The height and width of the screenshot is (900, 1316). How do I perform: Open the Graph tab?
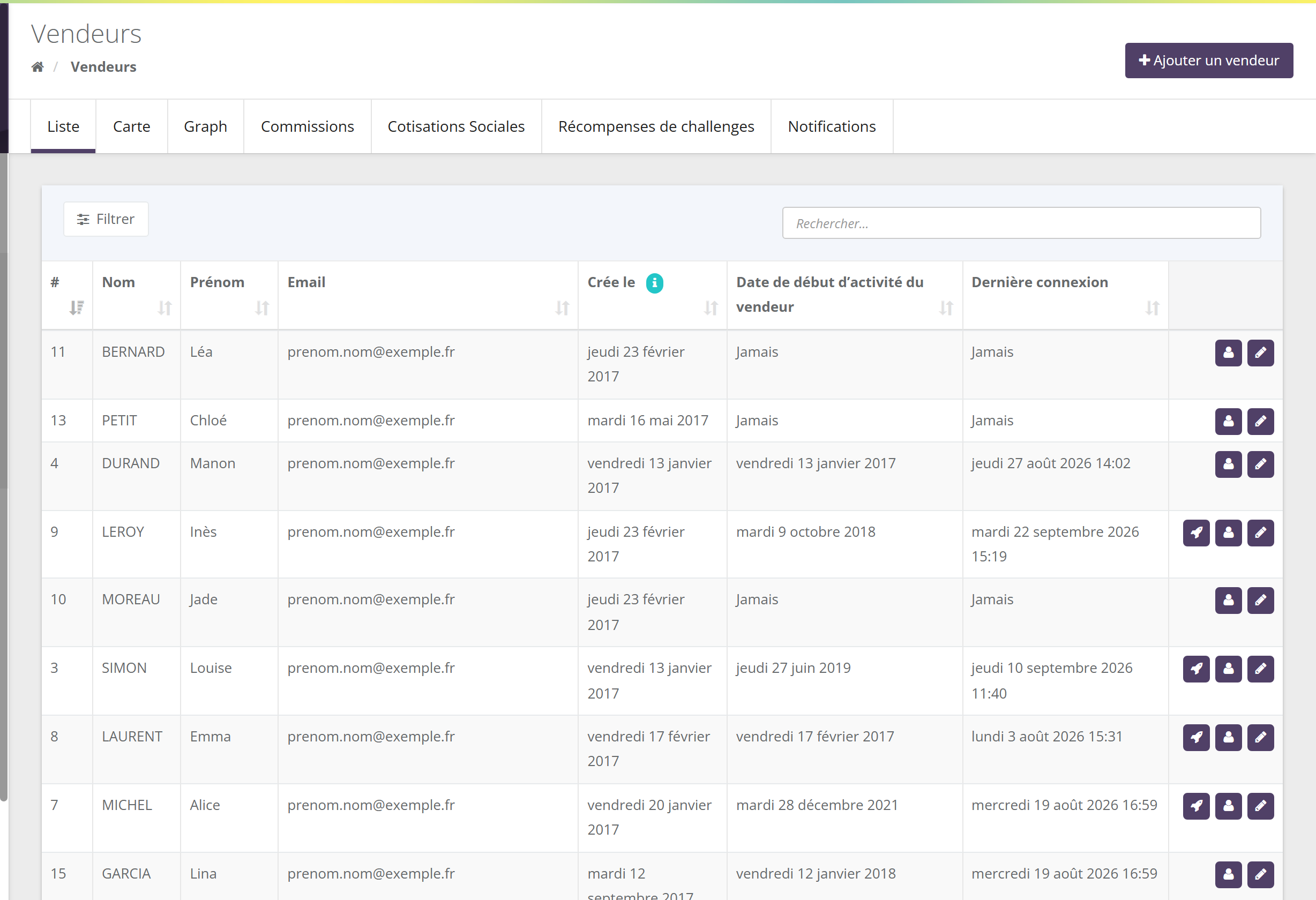(206, 126)
